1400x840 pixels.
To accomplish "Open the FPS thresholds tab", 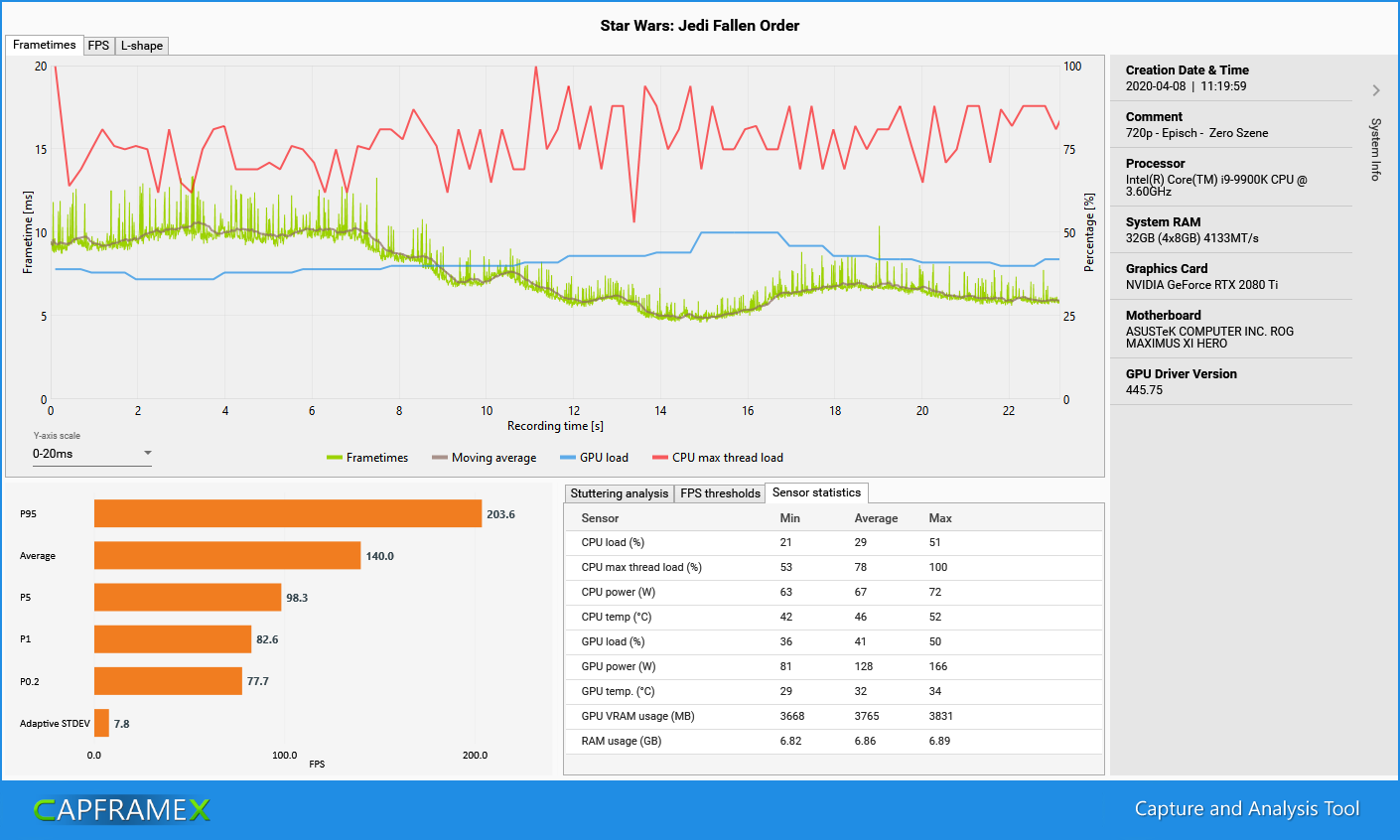I will click(720, 493).
